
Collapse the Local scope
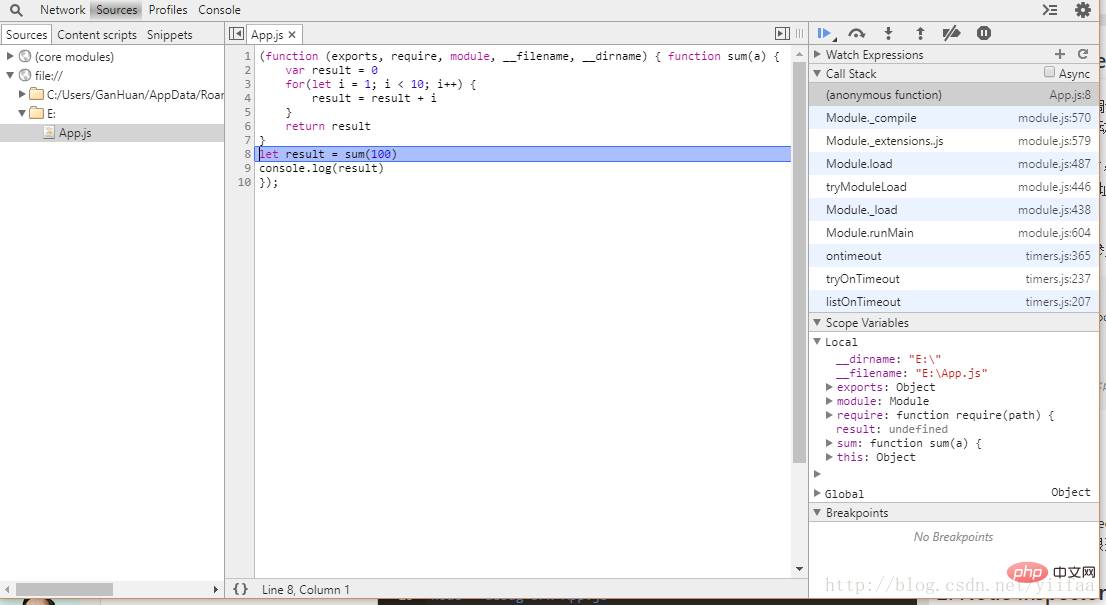pos(818,342)
